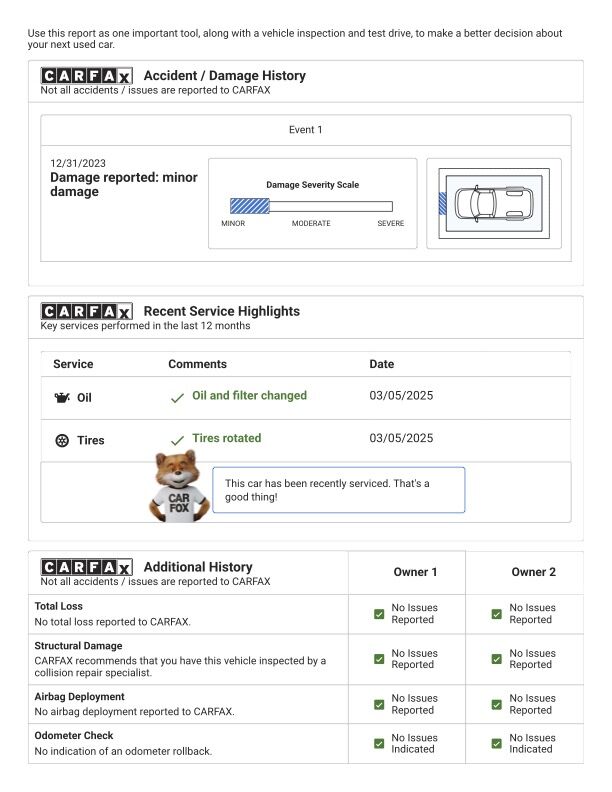Click the Damage reported: minor damage heading
This screenshot has width=612, height=792.
click(x=124, y=184)
